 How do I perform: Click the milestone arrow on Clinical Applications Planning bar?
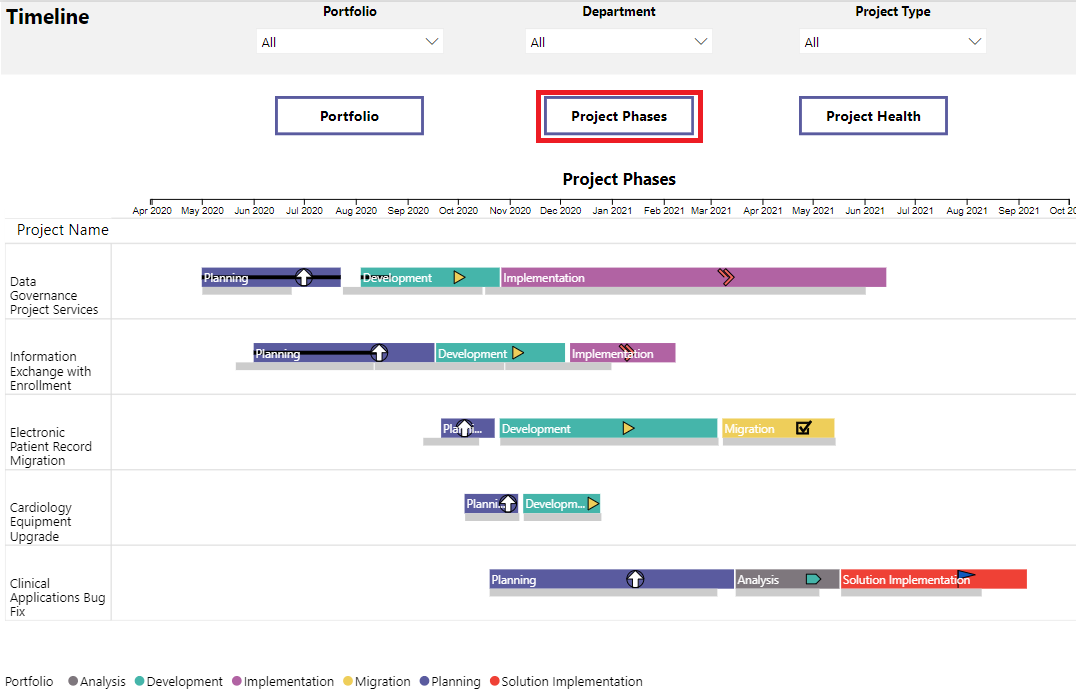tap(636, 579)
